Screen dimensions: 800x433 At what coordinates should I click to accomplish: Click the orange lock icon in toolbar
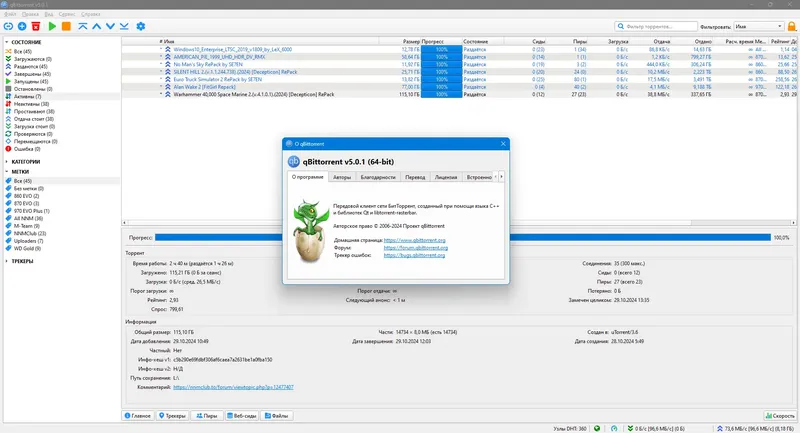[x=792, y=26]
